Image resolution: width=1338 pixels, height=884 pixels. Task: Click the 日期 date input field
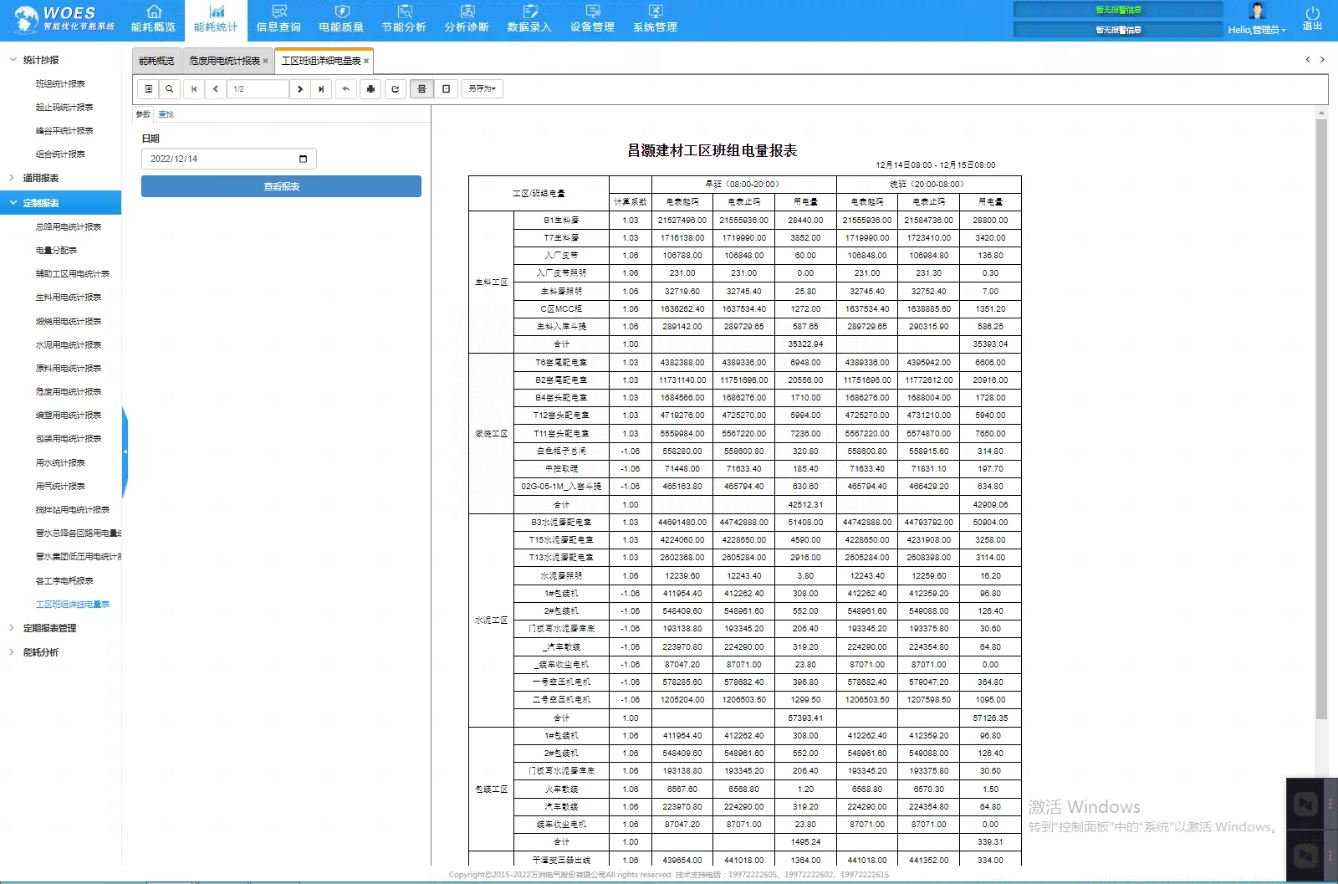click(x=228, y=159)
